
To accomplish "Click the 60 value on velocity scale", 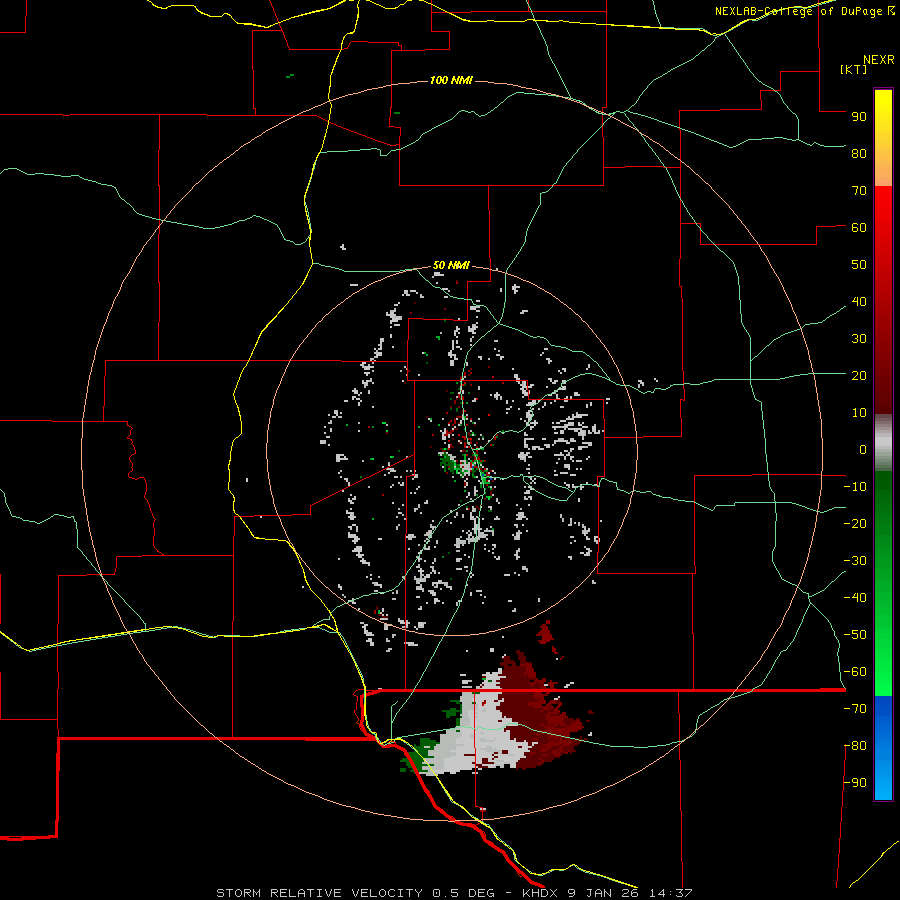I will coord(859,227).
